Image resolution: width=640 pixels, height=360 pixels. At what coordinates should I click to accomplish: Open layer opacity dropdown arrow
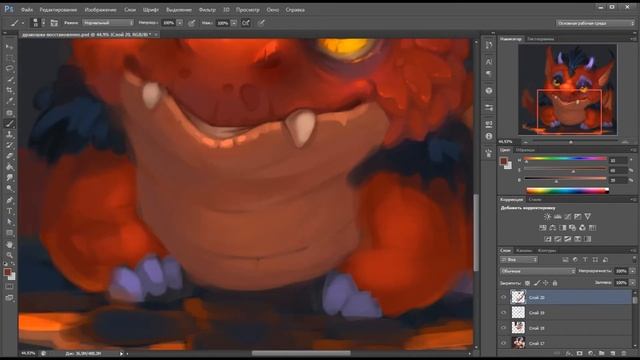point(633,271)
